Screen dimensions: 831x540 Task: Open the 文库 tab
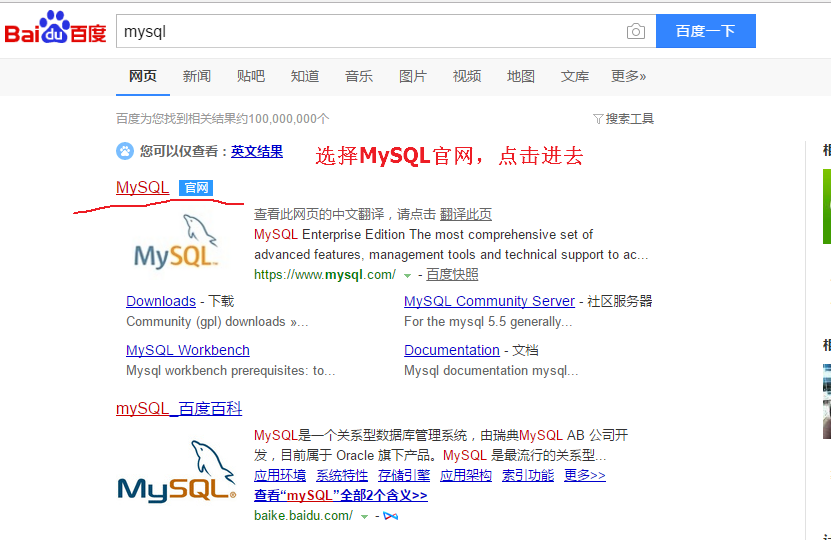click(x=575, y=76)
